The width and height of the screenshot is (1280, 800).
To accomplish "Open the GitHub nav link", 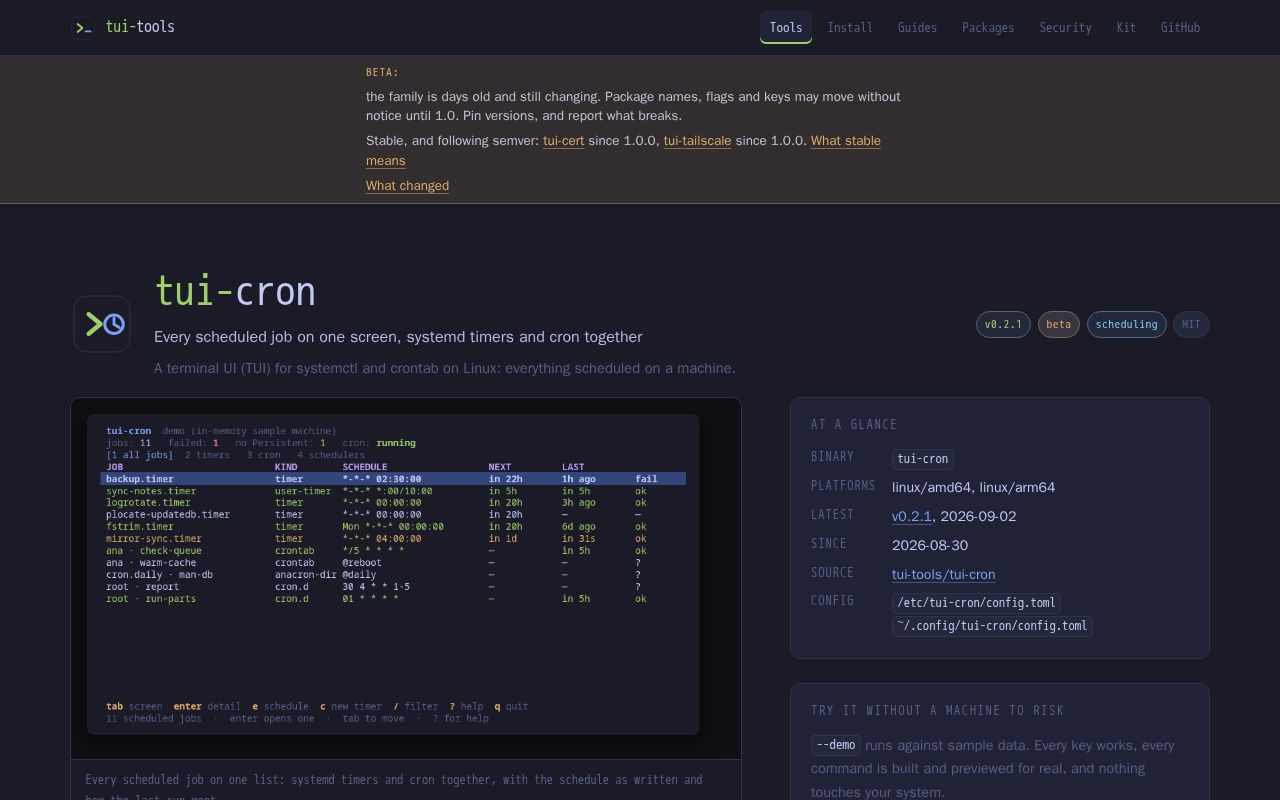I will pyautogui.click(x=1180, y=27).
